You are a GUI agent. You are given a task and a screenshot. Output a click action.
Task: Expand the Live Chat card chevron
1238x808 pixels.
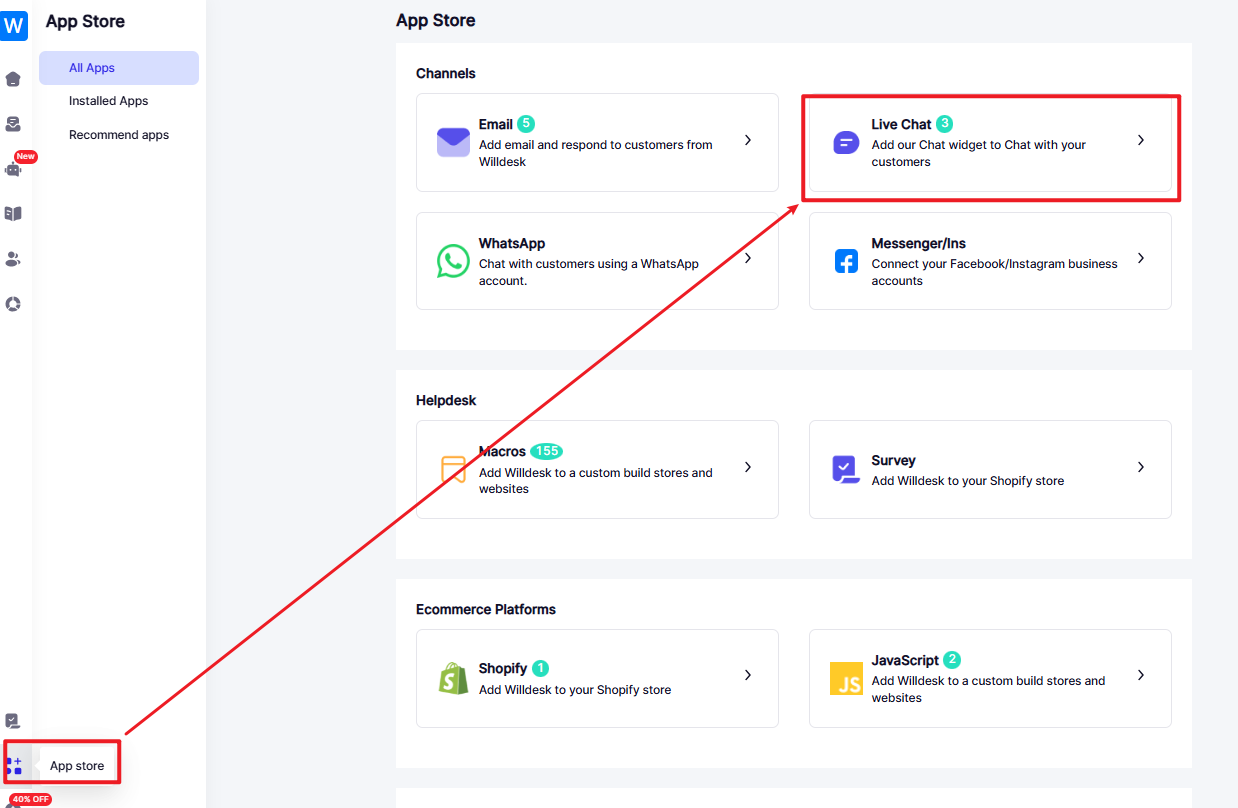[1141, 140]
